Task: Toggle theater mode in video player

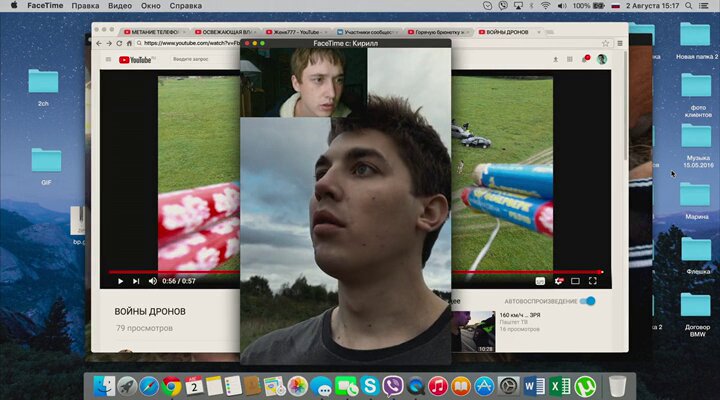Action: click(x=575, y=281)
